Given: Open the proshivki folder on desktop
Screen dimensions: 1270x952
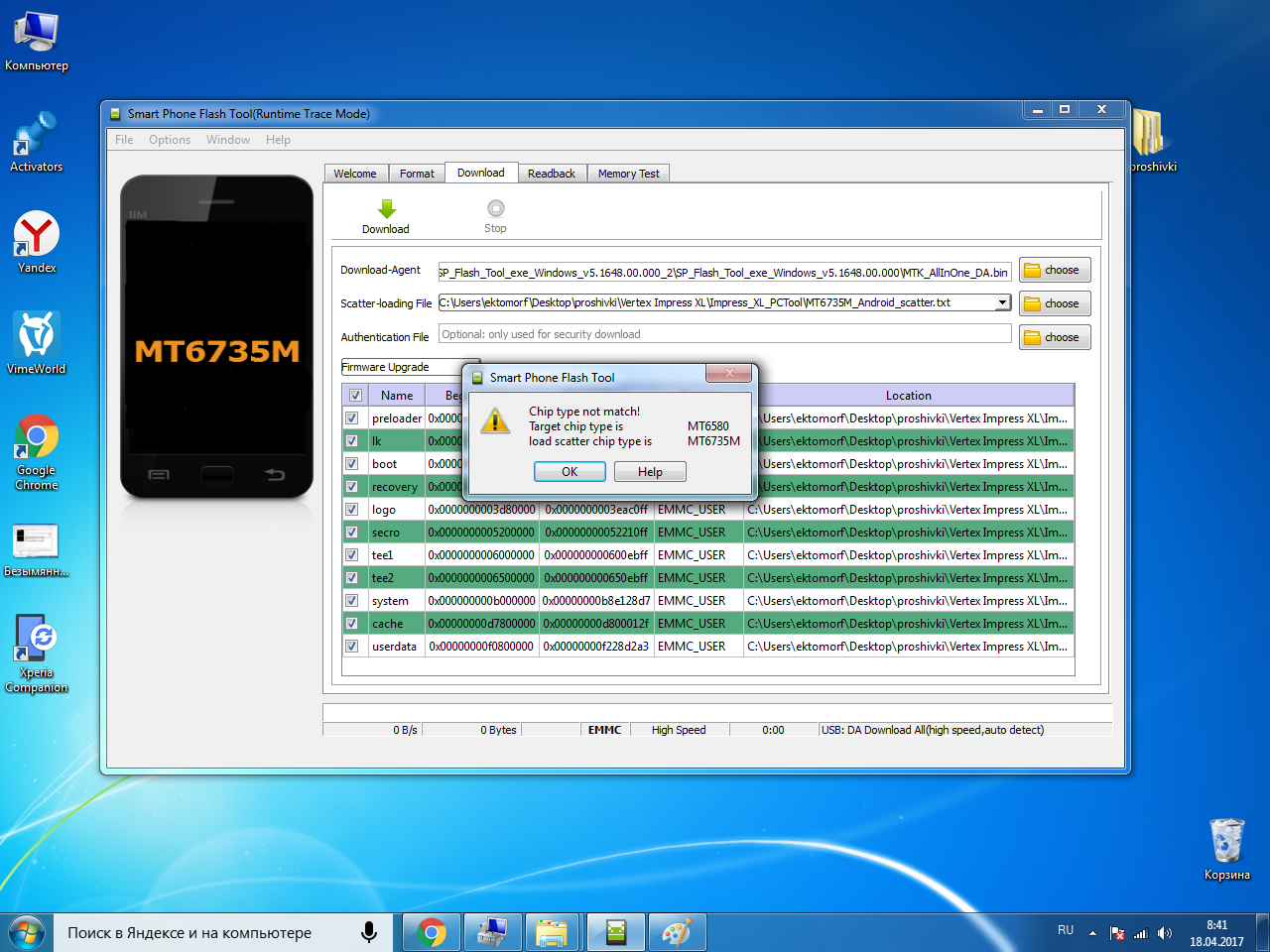Looking at the screenshot, I should pyautogui.click(x=1151, y=141).
